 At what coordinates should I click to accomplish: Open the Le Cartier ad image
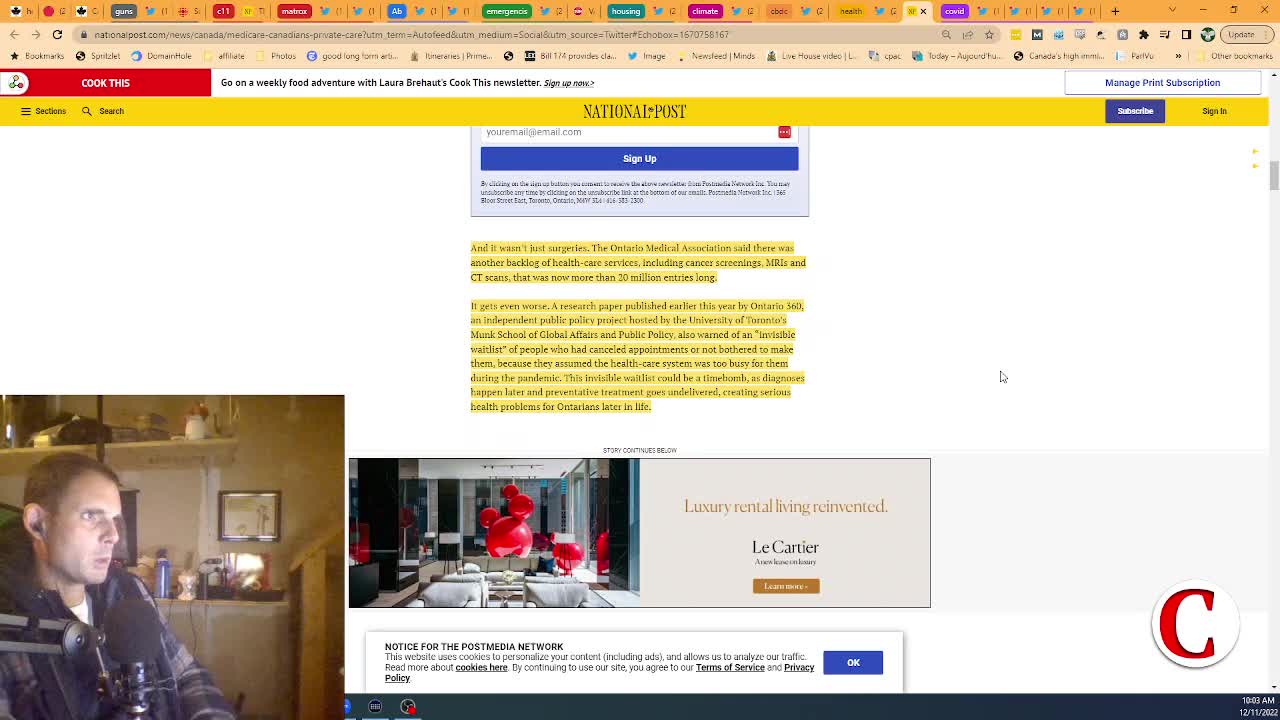pyautogui.click(x=494, y=533)
